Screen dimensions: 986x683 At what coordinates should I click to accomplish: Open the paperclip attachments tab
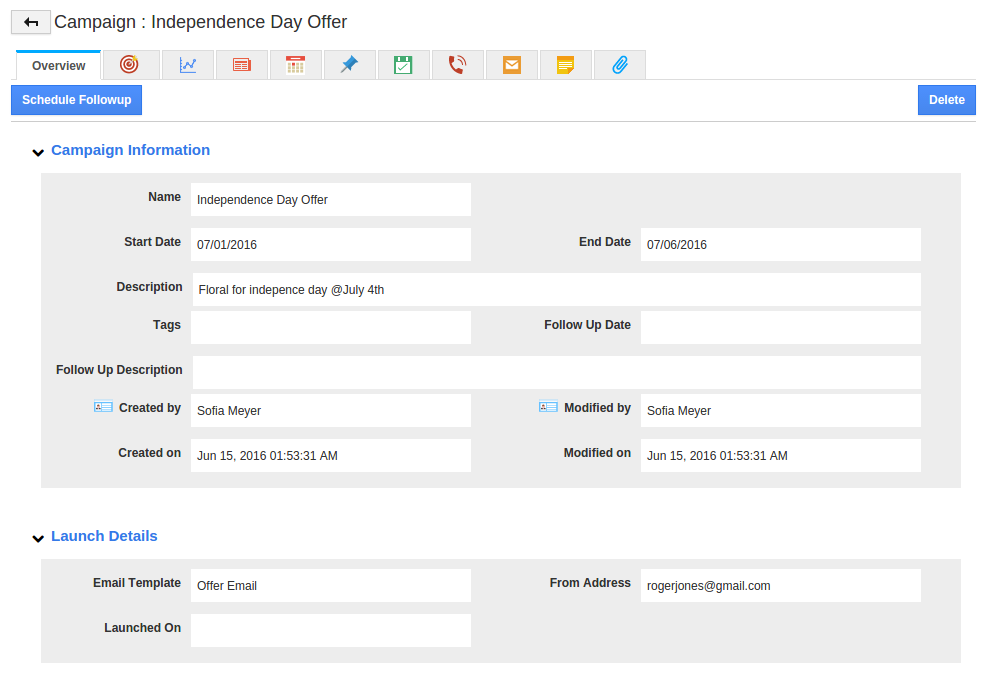tap(620, 65)
